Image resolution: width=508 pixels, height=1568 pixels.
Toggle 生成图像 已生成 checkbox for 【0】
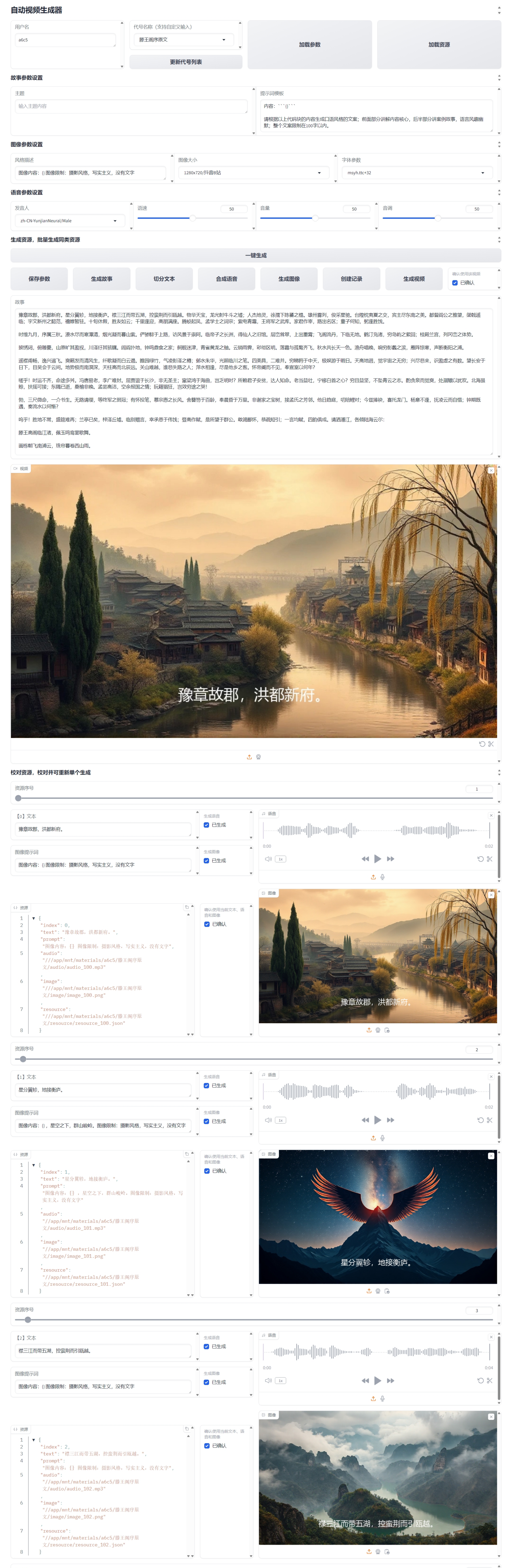(206, 861)
